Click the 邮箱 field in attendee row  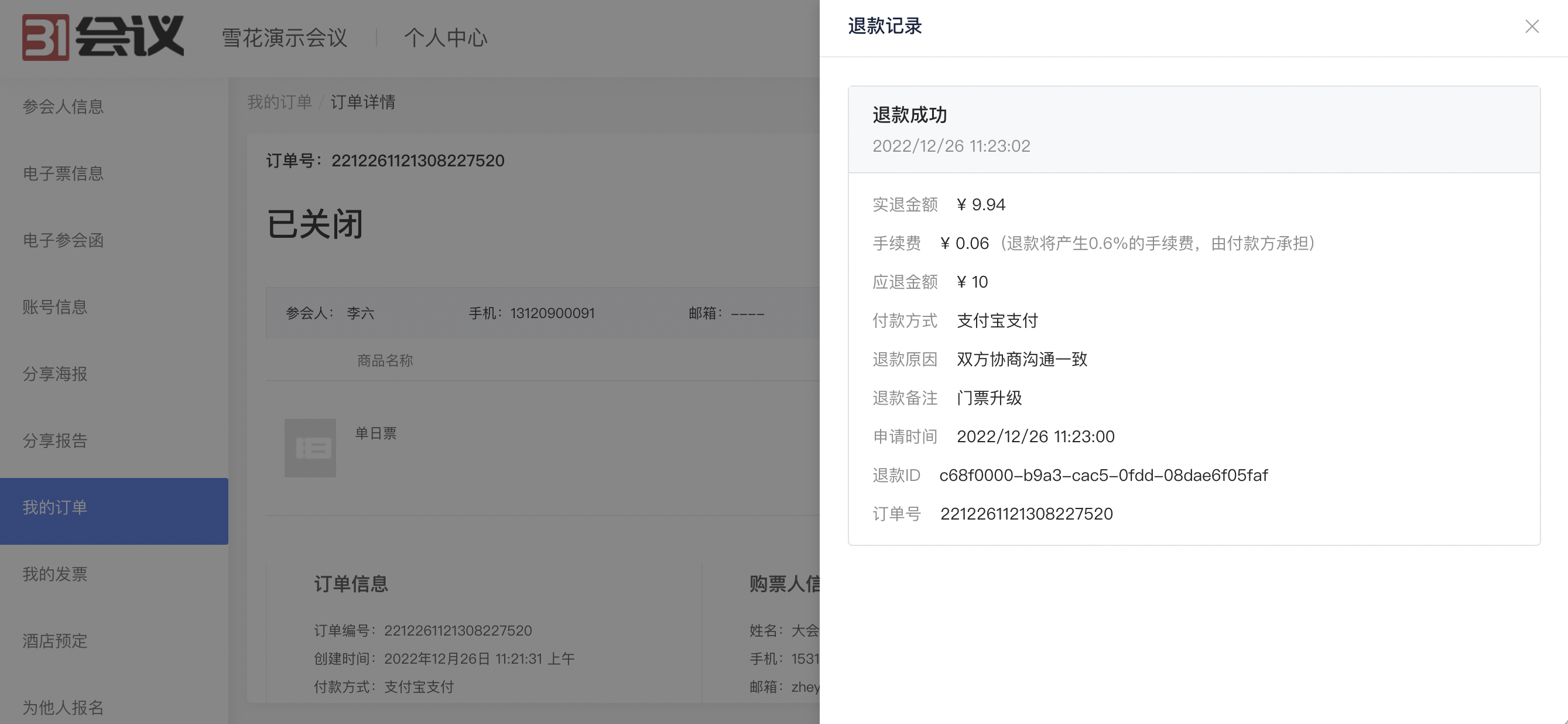(x=726, y=313)
